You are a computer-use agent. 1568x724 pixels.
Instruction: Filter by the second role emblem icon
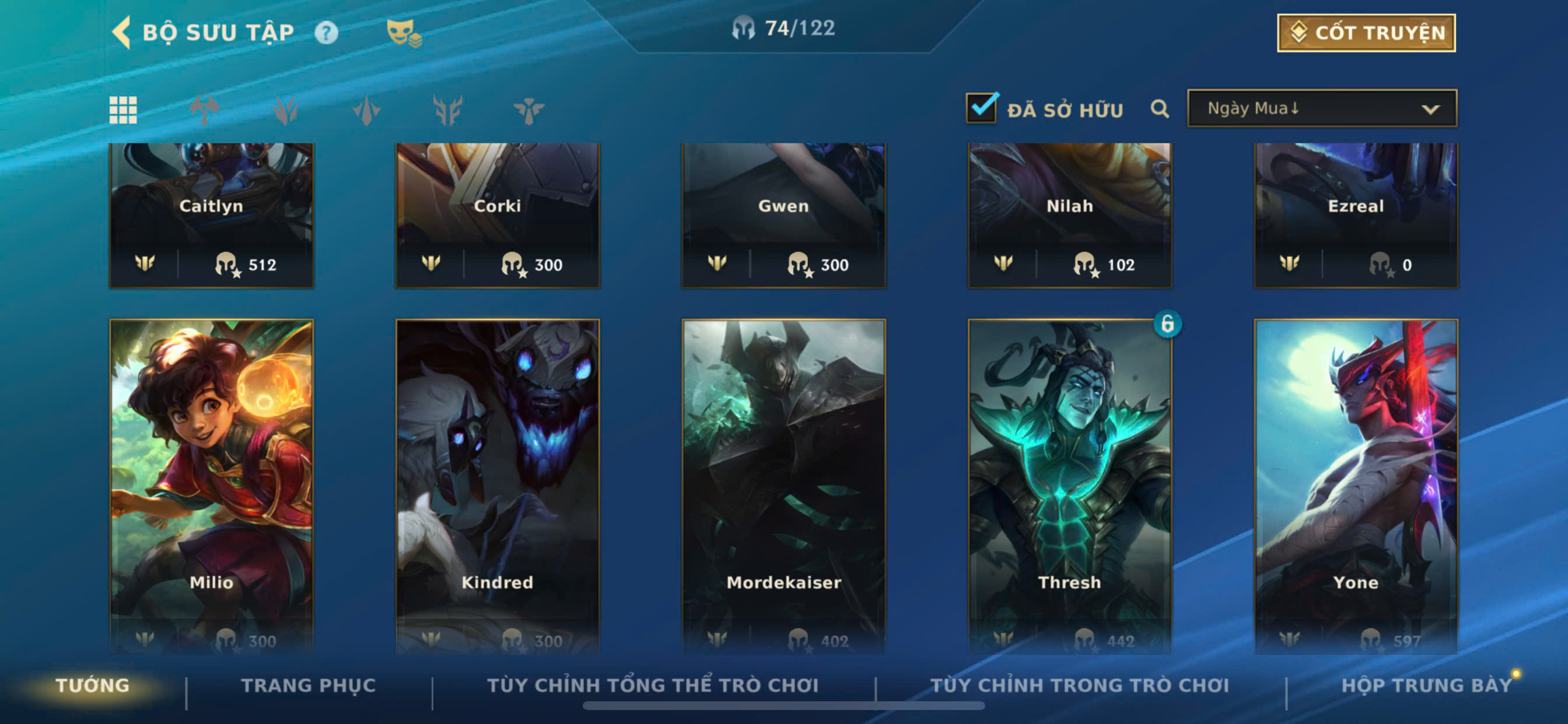pyautogui.click(x=285, y=110)
